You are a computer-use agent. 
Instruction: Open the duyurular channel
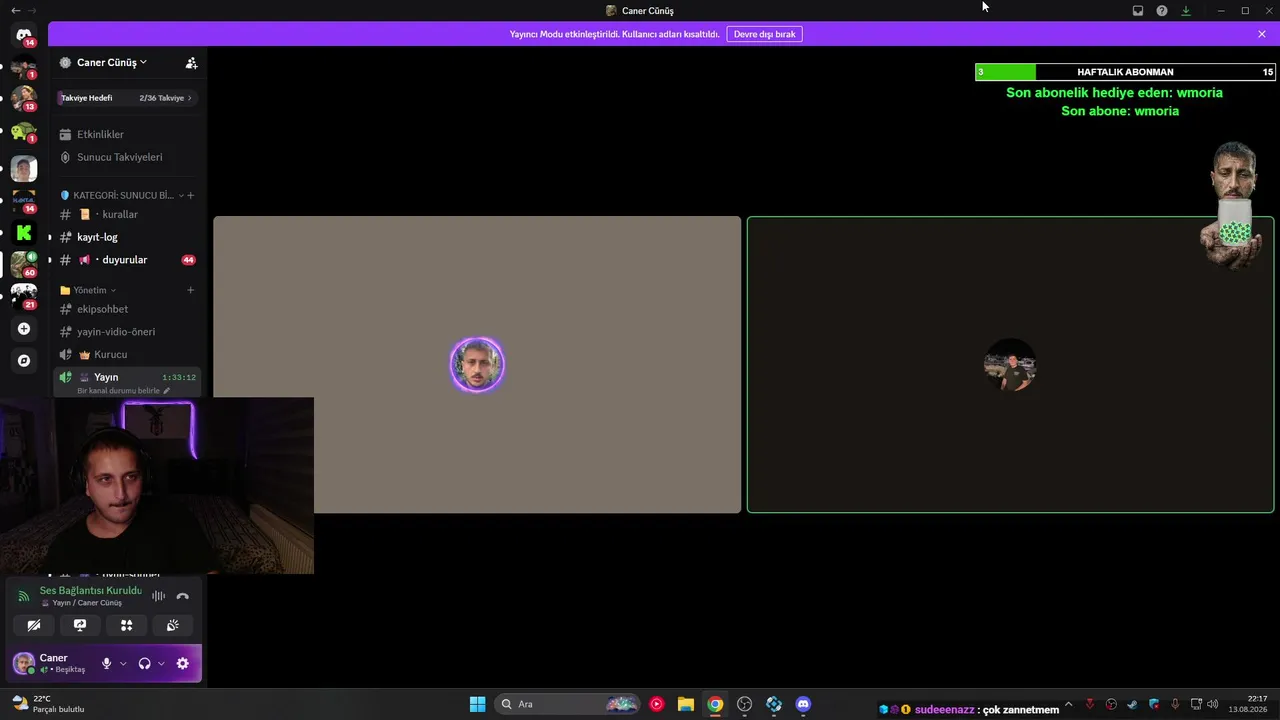[x=127, y=260]
